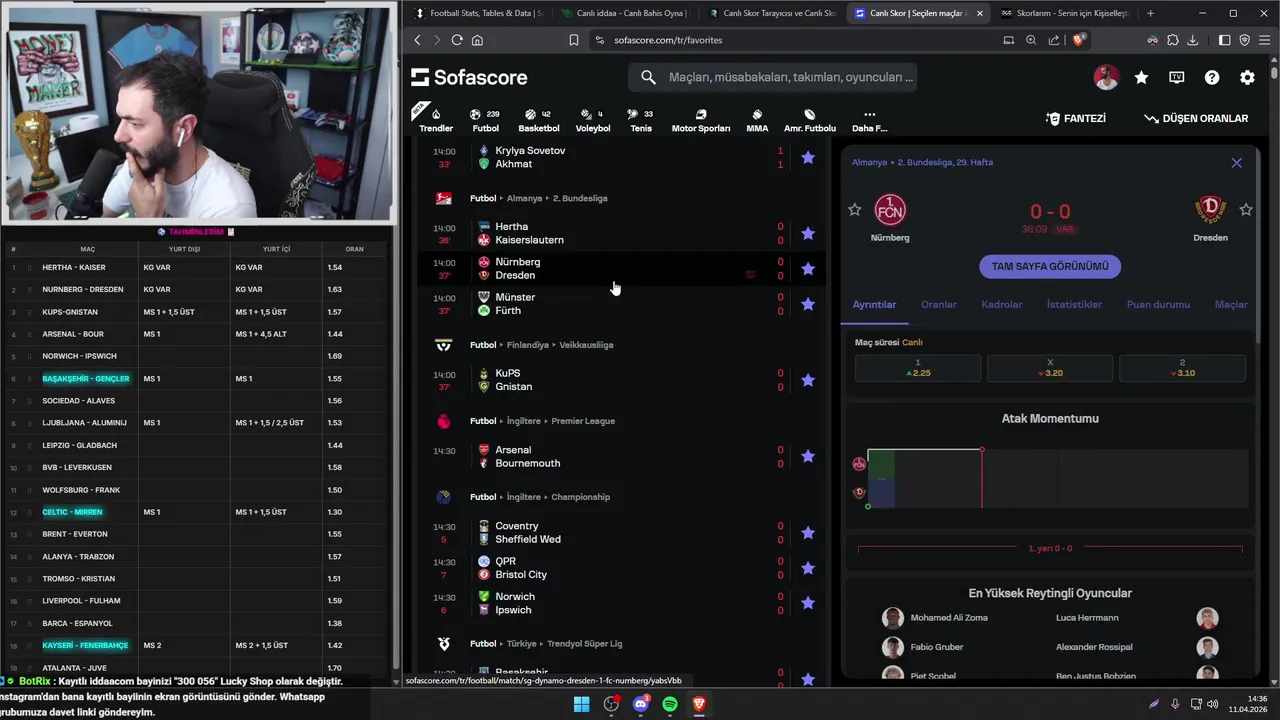Viewport: 1280px width, 720px height.
Task: Toggle favorite star for Norwich - Ipswich
Action: click(x=808, y=603)
